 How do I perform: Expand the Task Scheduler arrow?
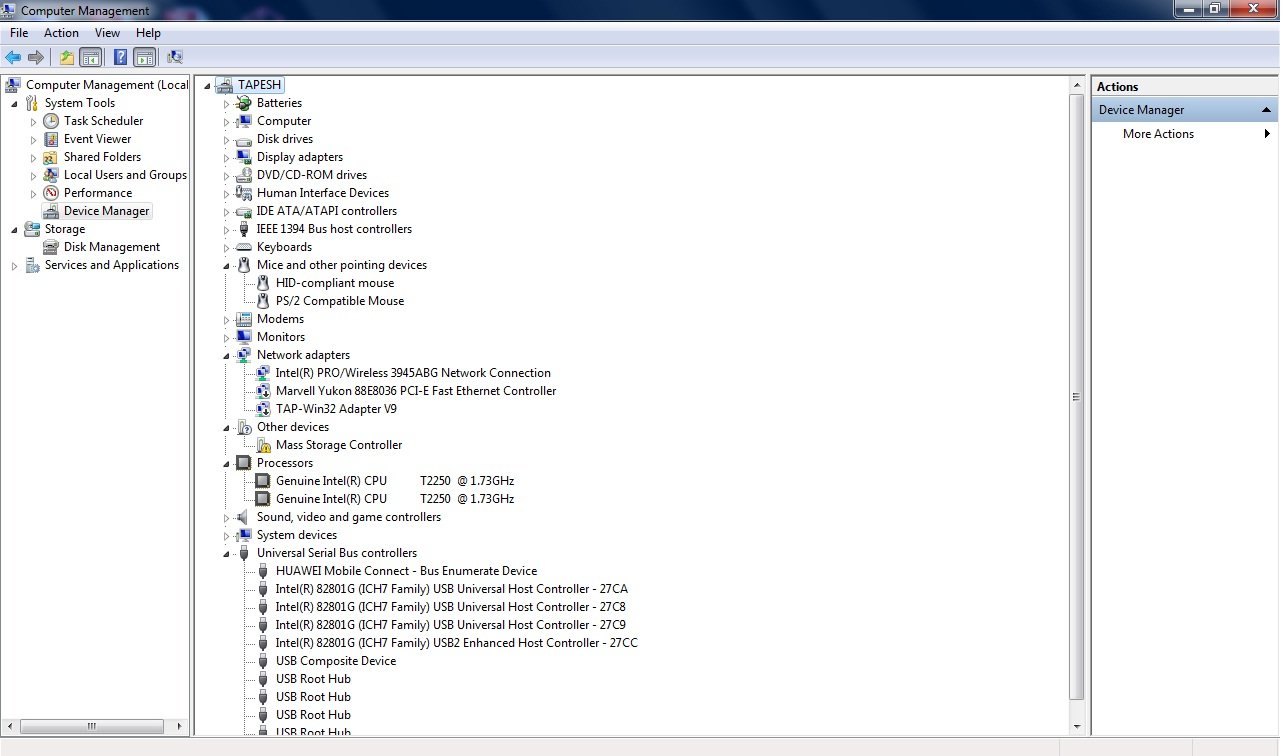click(33, 122)
